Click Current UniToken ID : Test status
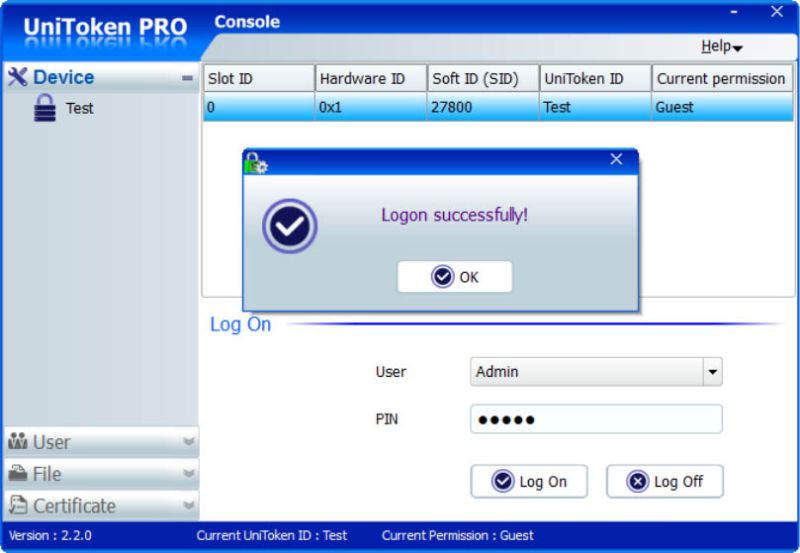 pos(271,535)
